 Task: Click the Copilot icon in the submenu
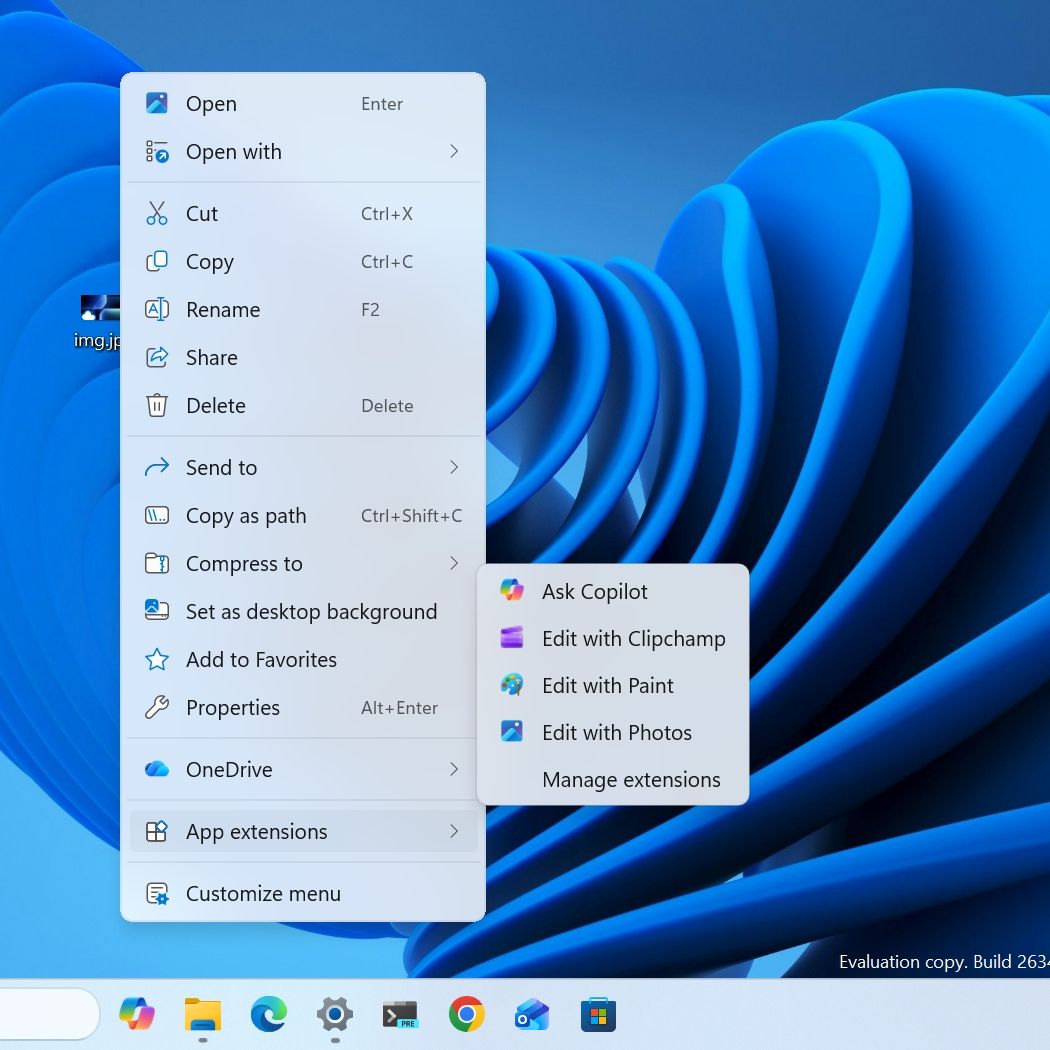coord(512,591)
